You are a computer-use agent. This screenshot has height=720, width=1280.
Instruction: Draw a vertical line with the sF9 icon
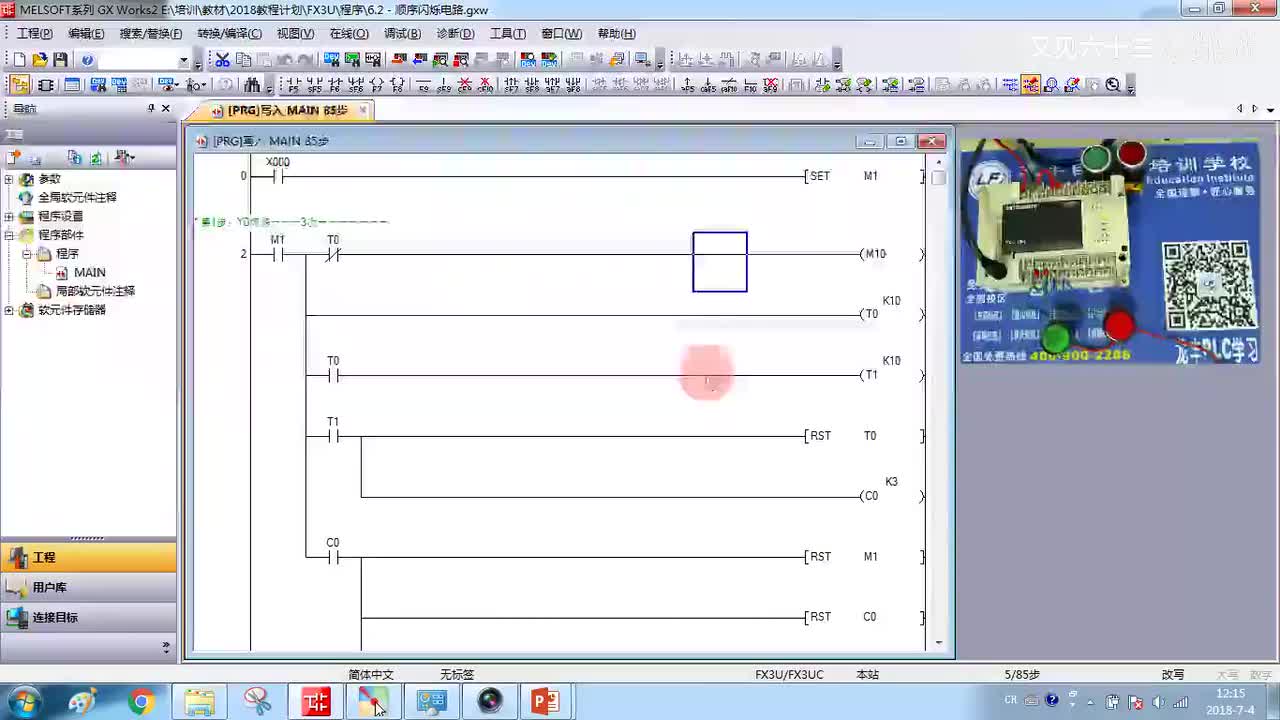pyautogui.click(x=444, y=85)
